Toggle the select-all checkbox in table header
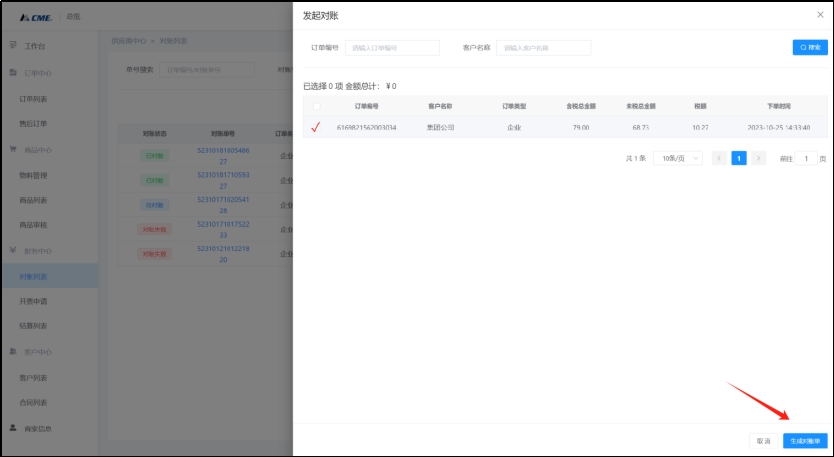This screenshot has width=834, height=457. [x=317, y=106]
